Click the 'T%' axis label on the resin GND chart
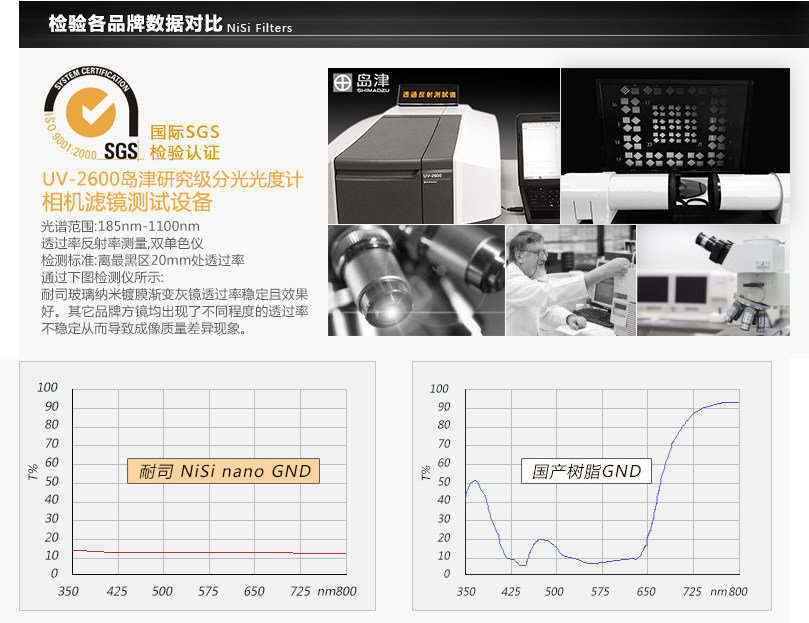 [426, 473]
